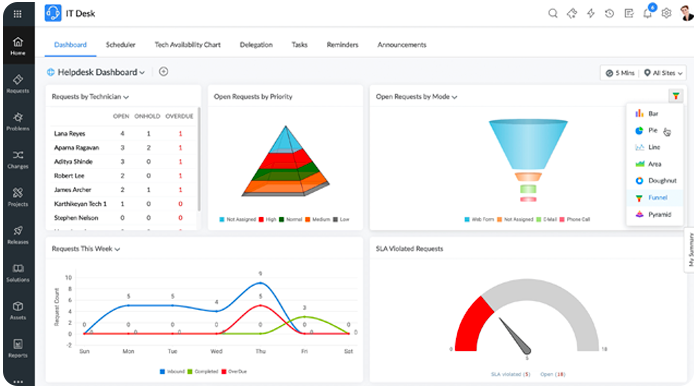Open the Announcements tab
Viewport: 700px width, 389px height.
(x=402, y=45)
